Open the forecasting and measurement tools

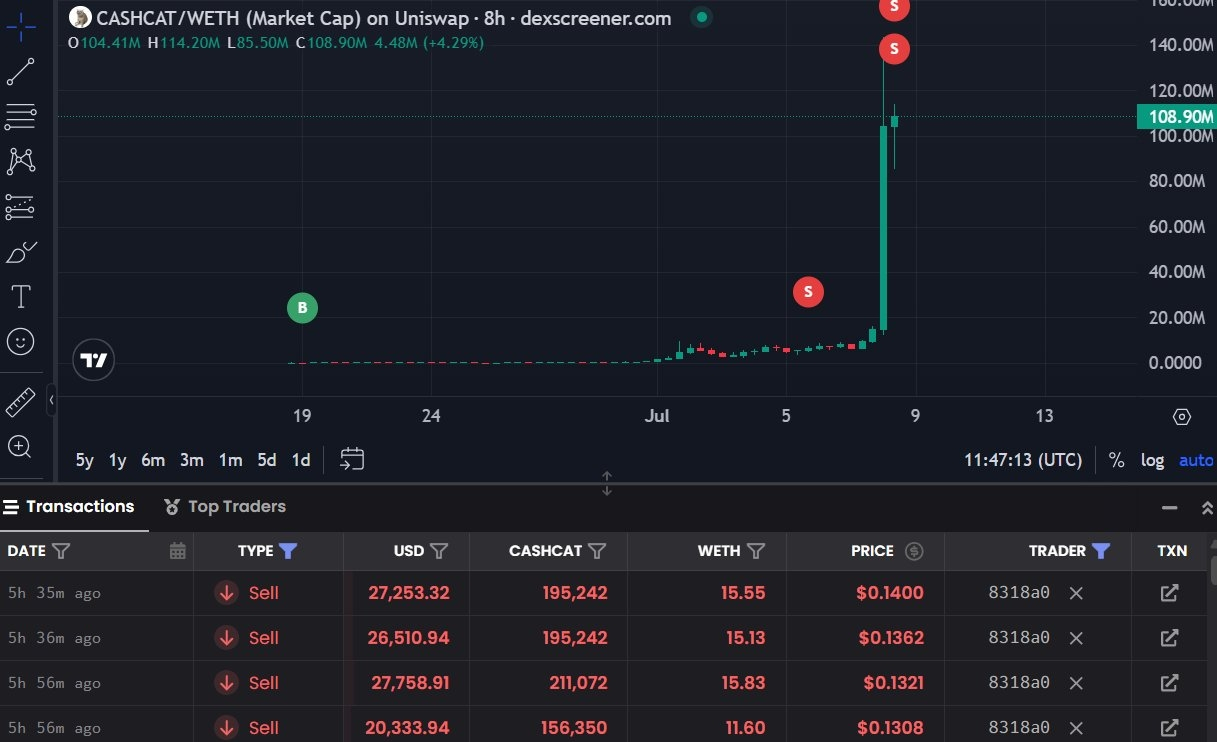(x=21, y=207)
